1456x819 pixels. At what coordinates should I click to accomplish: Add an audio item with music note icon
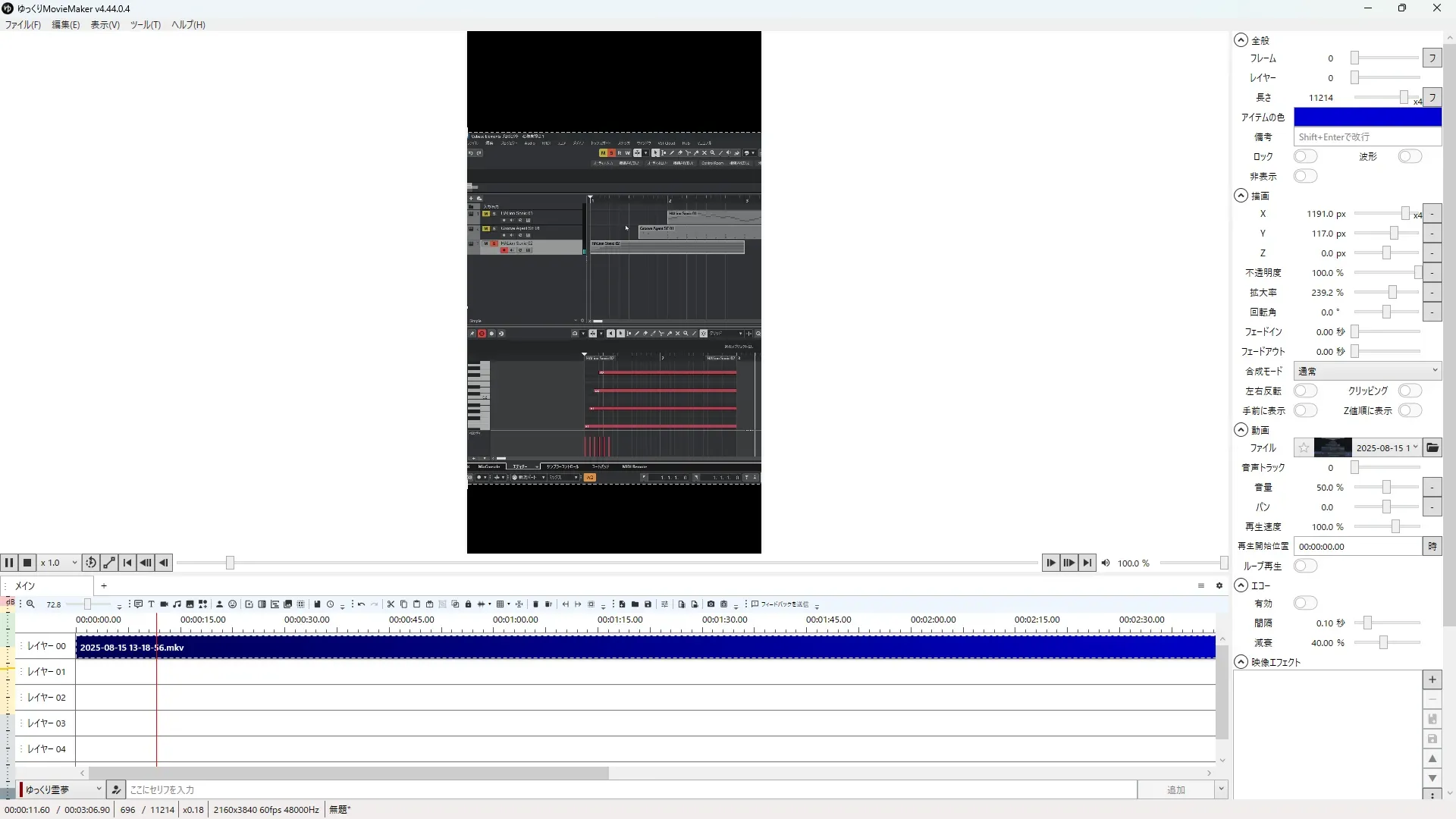point(177,604)
